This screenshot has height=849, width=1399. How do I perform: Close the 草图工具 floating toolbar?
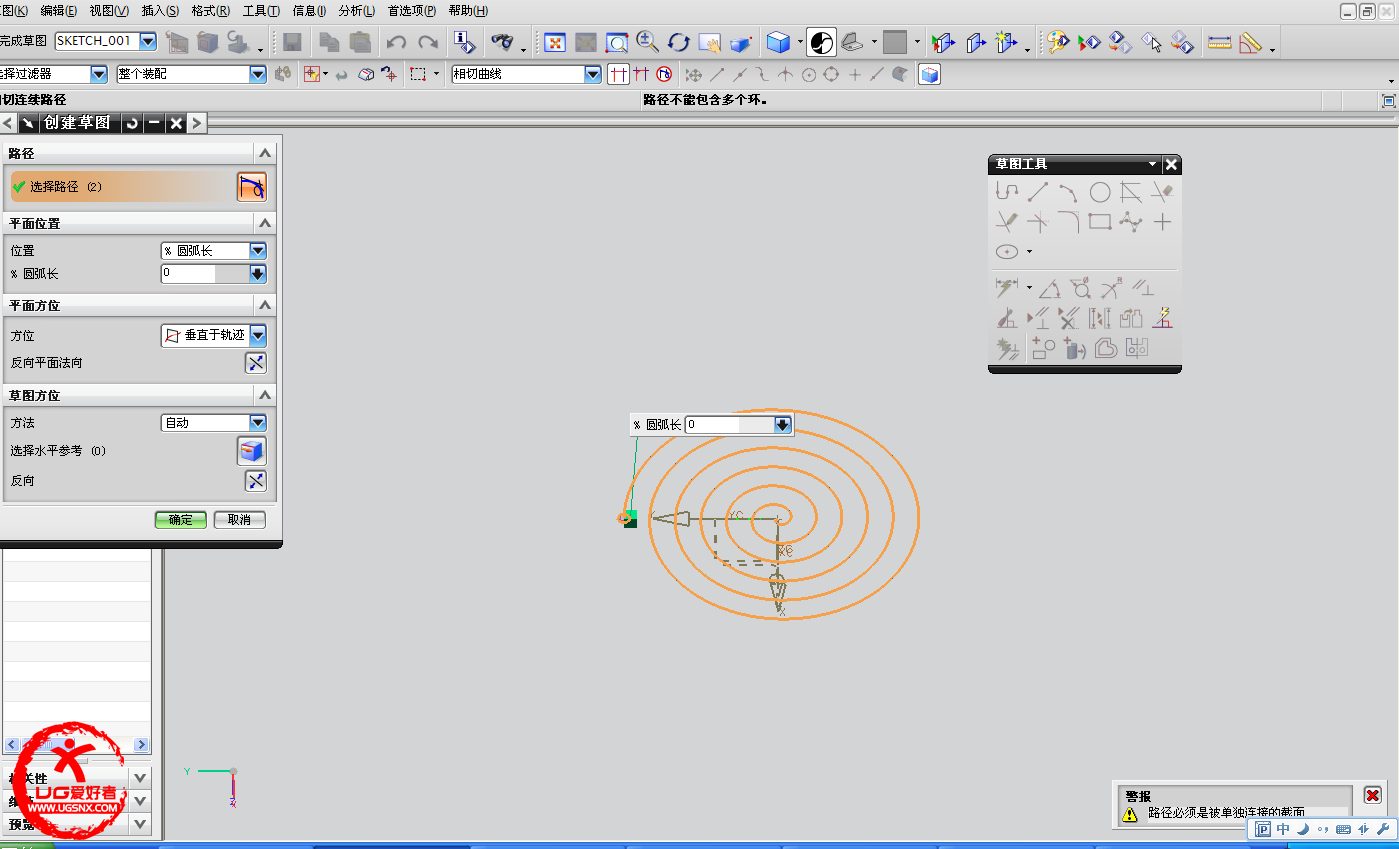click(x=1172, y=164)
